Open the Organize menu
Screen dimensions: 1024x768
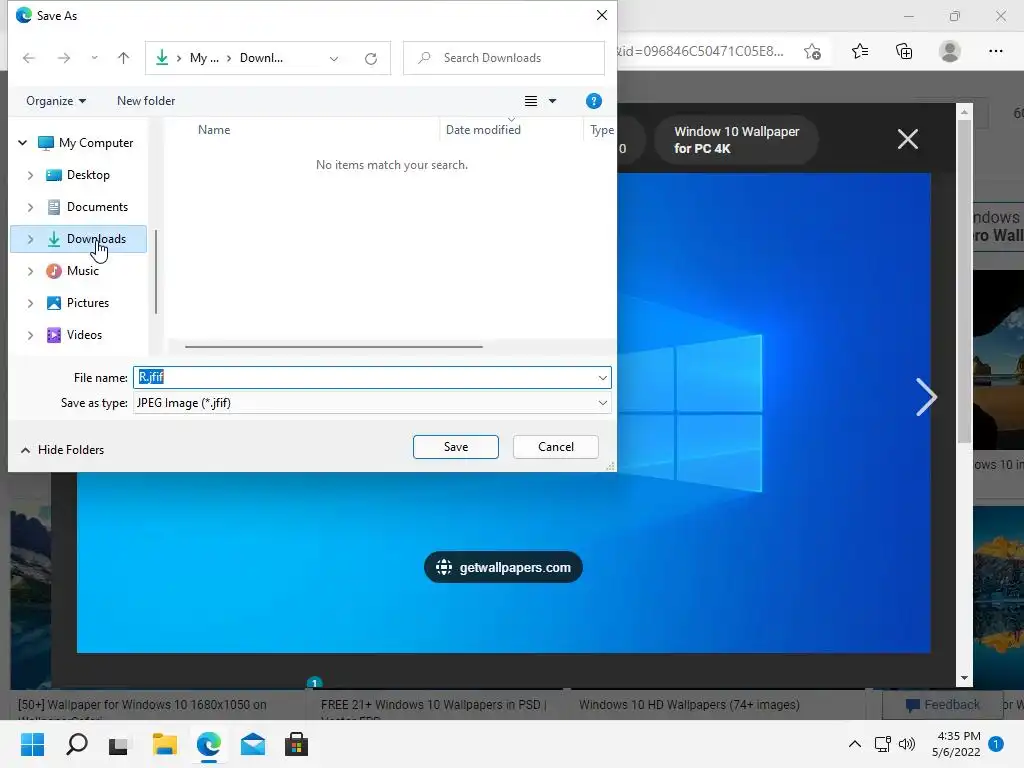[56, 101]
